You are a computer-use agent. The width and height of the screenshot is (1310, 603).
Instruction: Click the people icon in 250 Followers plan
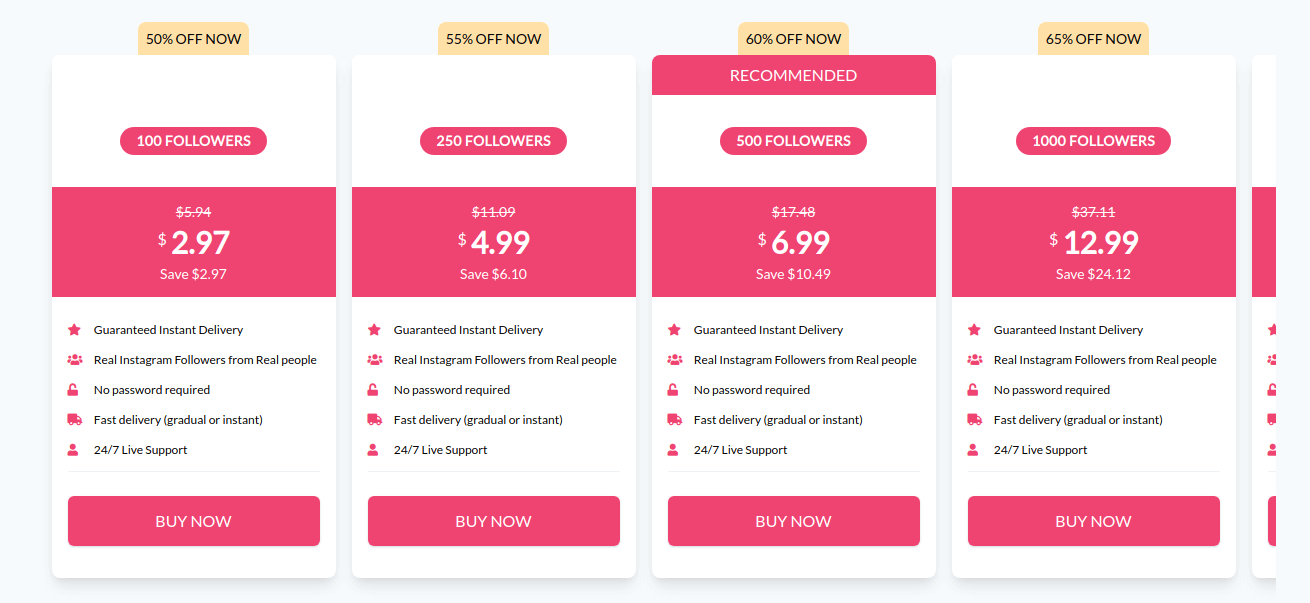[374, 360]
